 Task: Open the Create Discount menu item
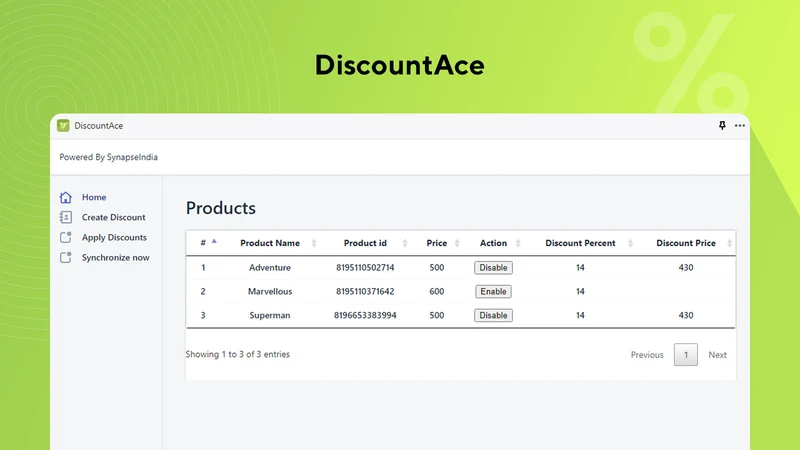coord(113,217)
